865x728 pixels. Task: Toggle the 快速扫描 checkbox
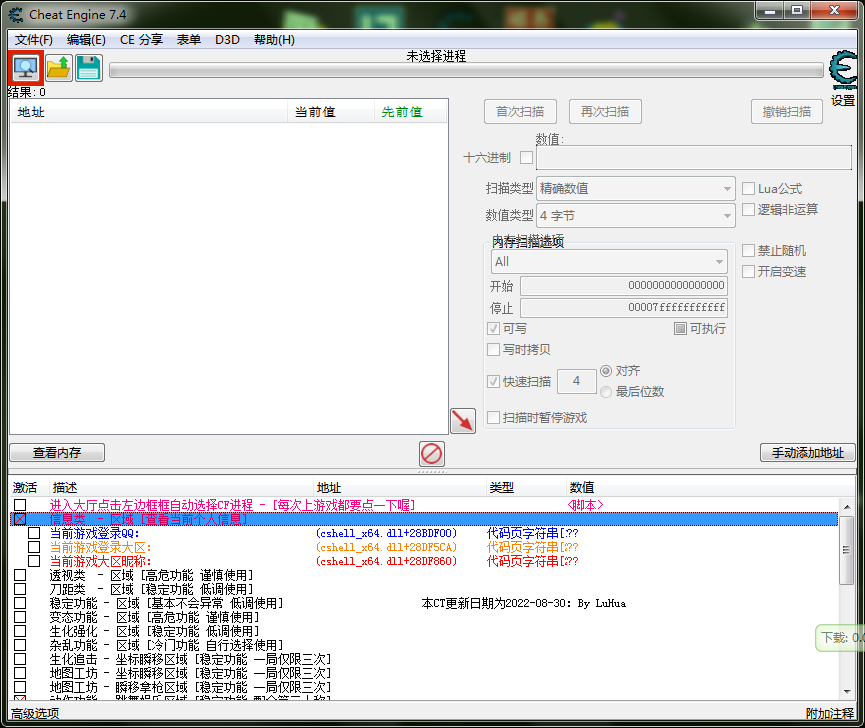(x=494, y=381)
